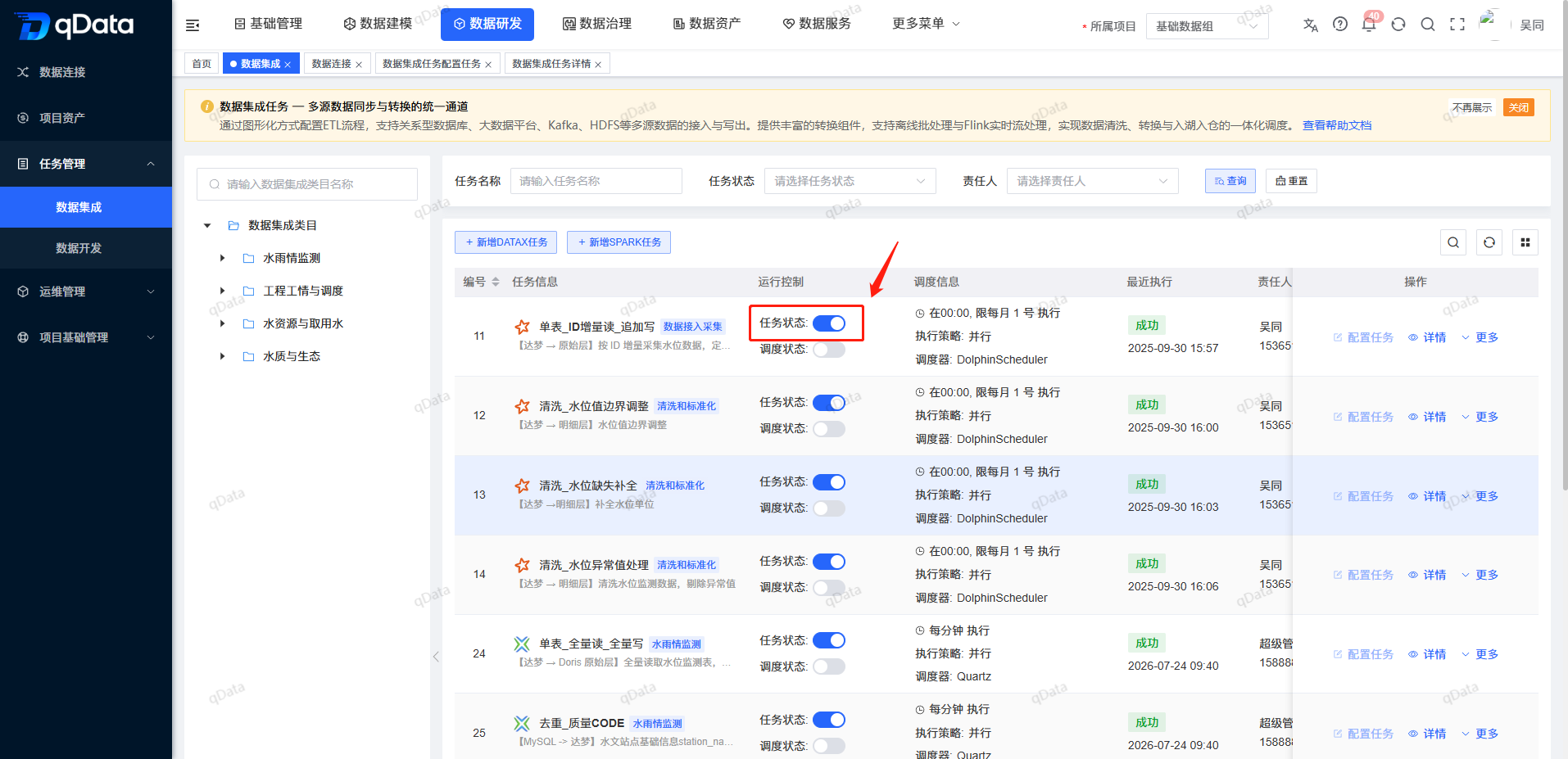Click the qData logo
The height and width of the screenshot is (759, 1568).
pos(75,25)
